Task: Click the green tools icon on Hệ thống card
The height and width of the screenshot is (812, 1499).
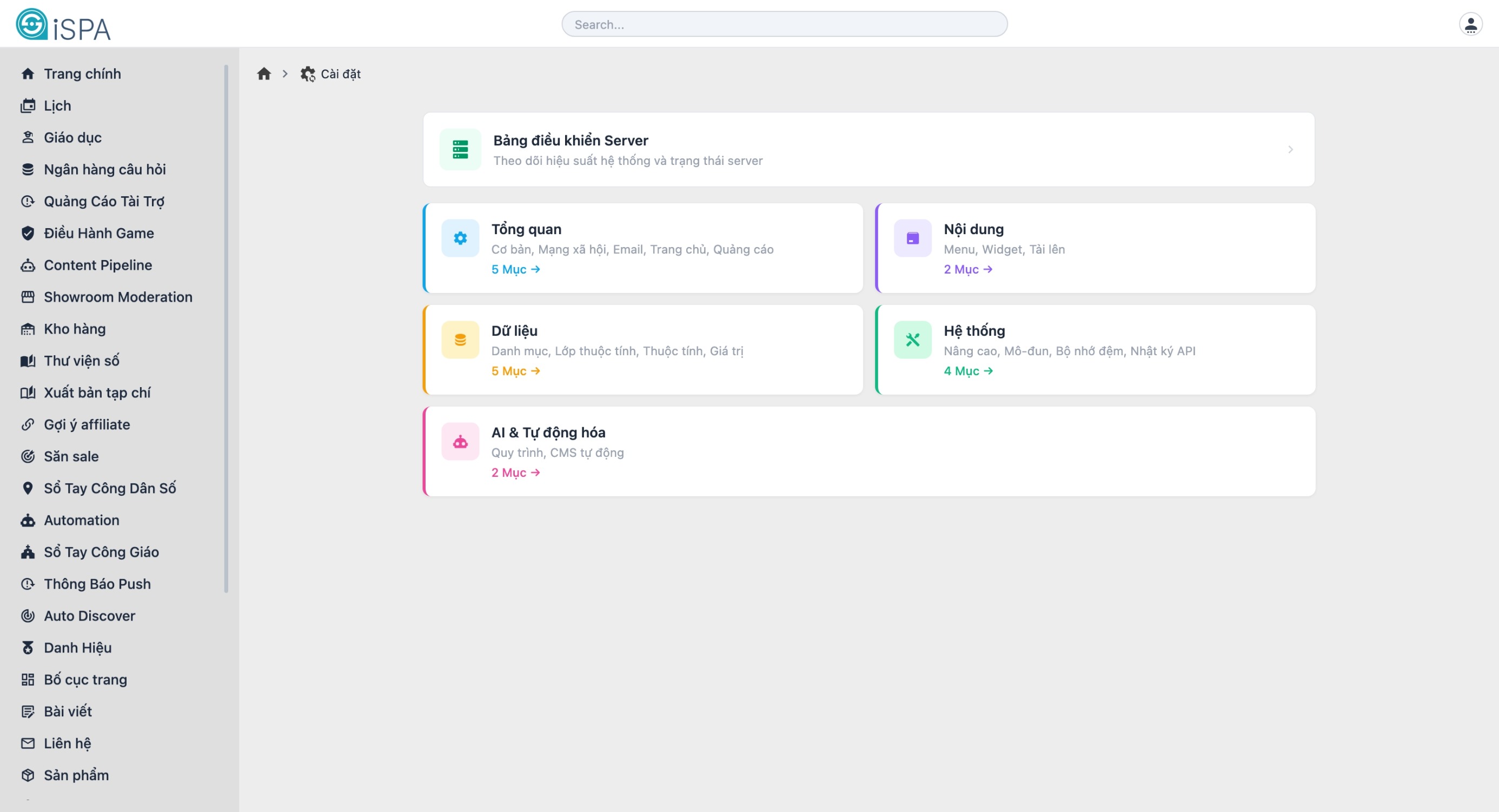Action: [912, 340]
